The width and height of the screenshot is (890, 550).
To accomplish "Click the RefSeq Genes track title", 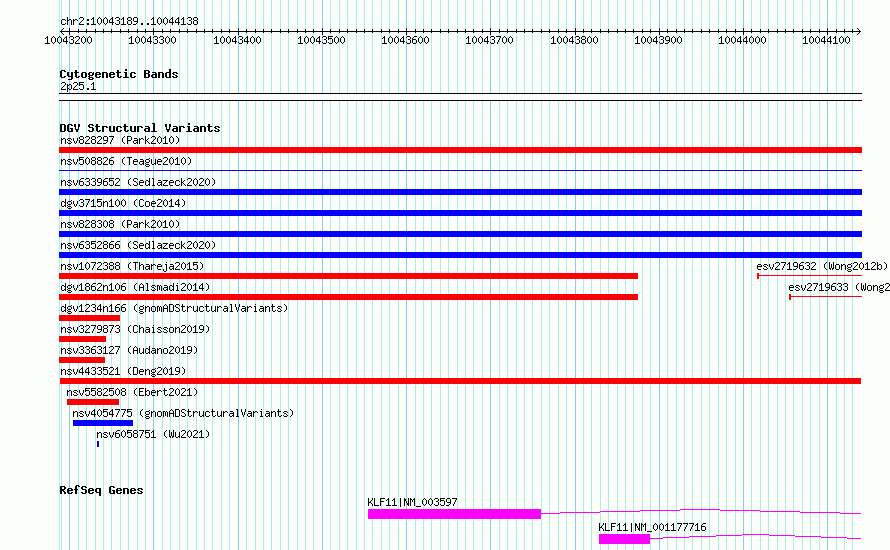I will [101, 490].
